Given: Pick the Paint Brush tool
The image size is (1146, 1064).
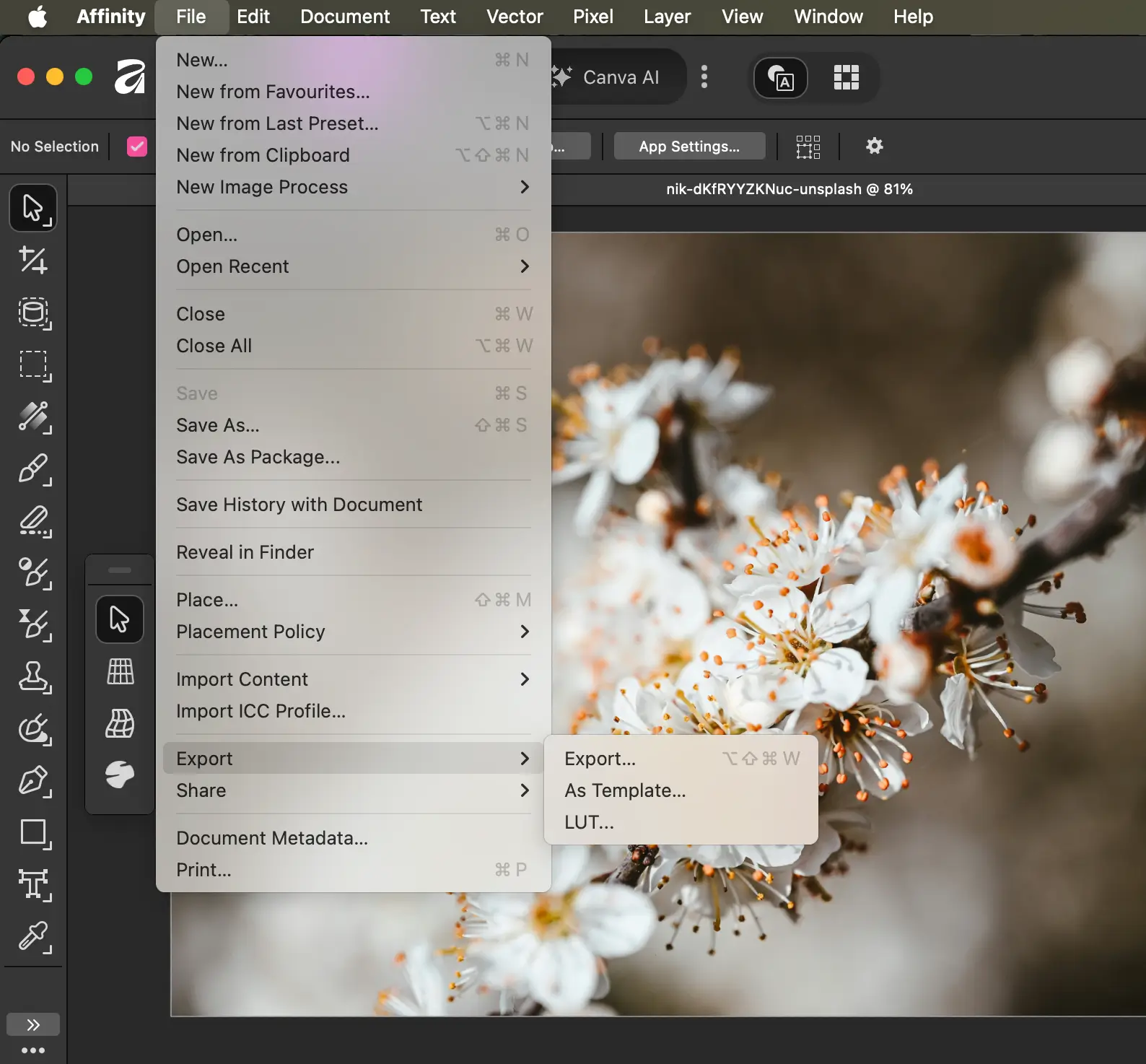Looking at the screenshot, I should point(33,469).
